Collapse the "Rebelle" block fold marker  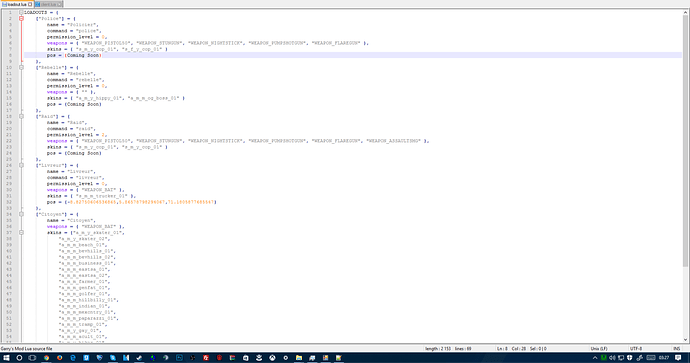21,67
